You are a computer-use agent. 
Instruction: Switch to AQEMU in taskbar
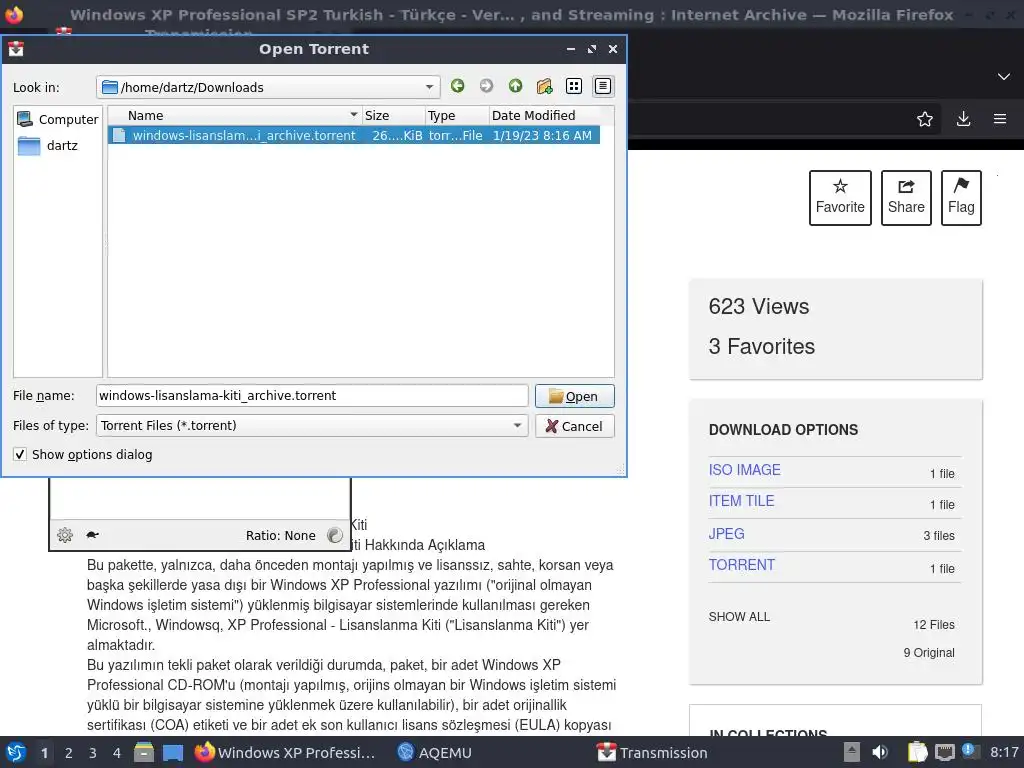pyautogui.click(x=435, y=752)
